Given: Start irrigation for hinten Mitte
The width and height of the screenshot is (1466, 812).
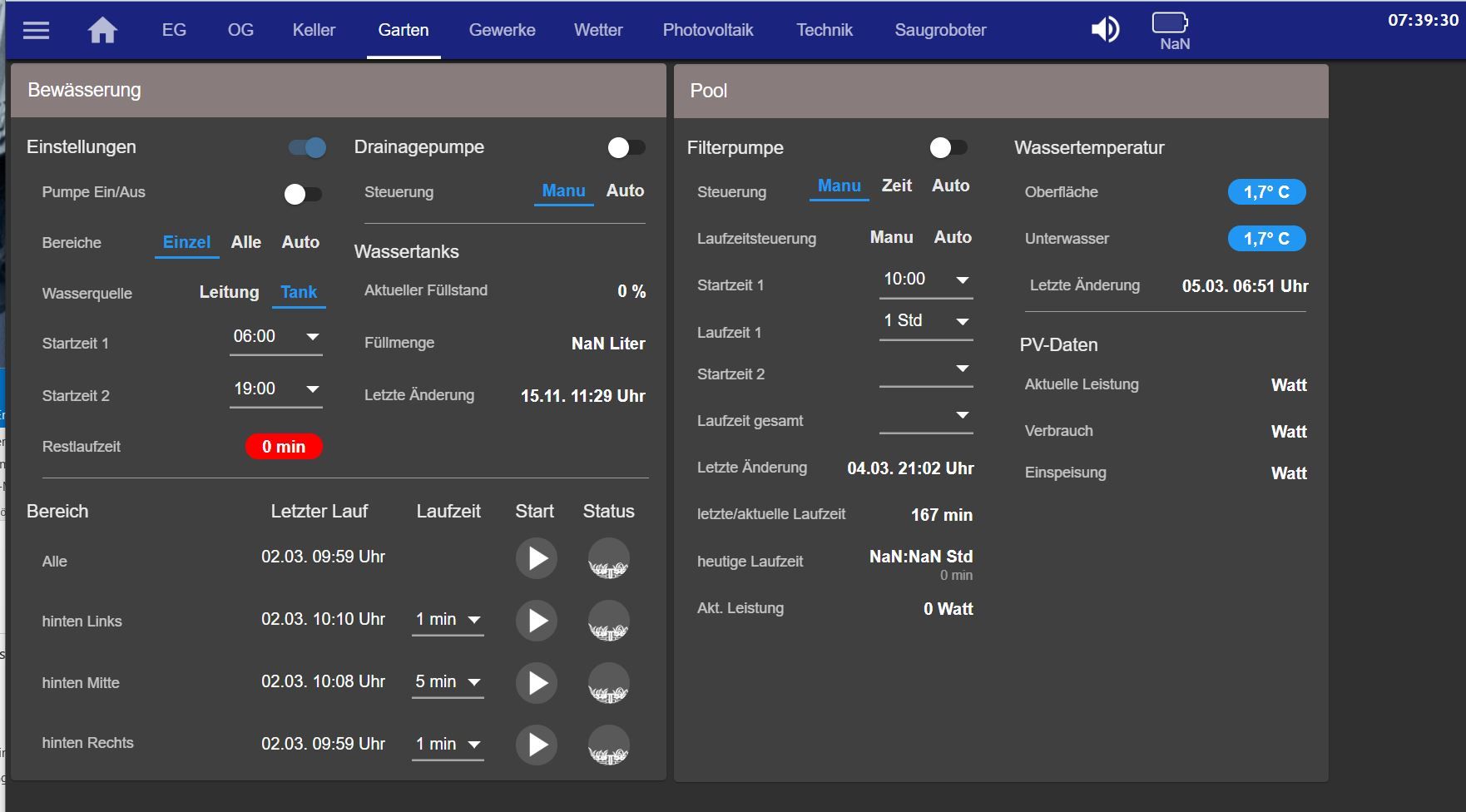Looking at the screenshot, I should point(537,683).
